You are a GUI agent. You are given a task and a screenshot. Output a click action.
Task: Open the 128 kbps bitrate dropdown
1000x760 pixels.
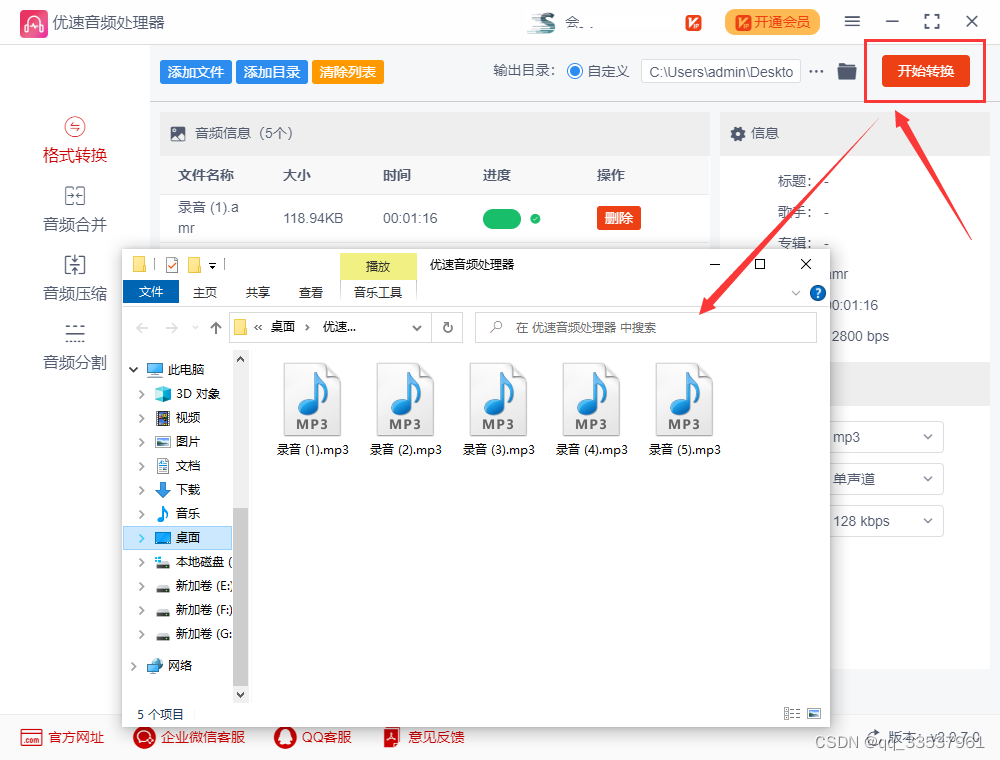click(886, 521)
